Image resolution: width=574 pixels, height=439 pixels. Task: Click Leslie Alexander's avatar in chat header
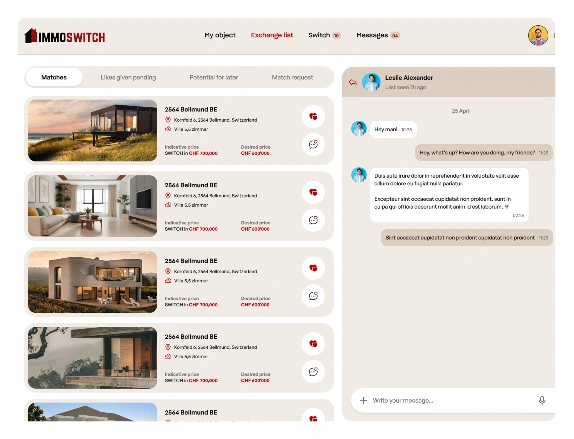pos(371,82)
